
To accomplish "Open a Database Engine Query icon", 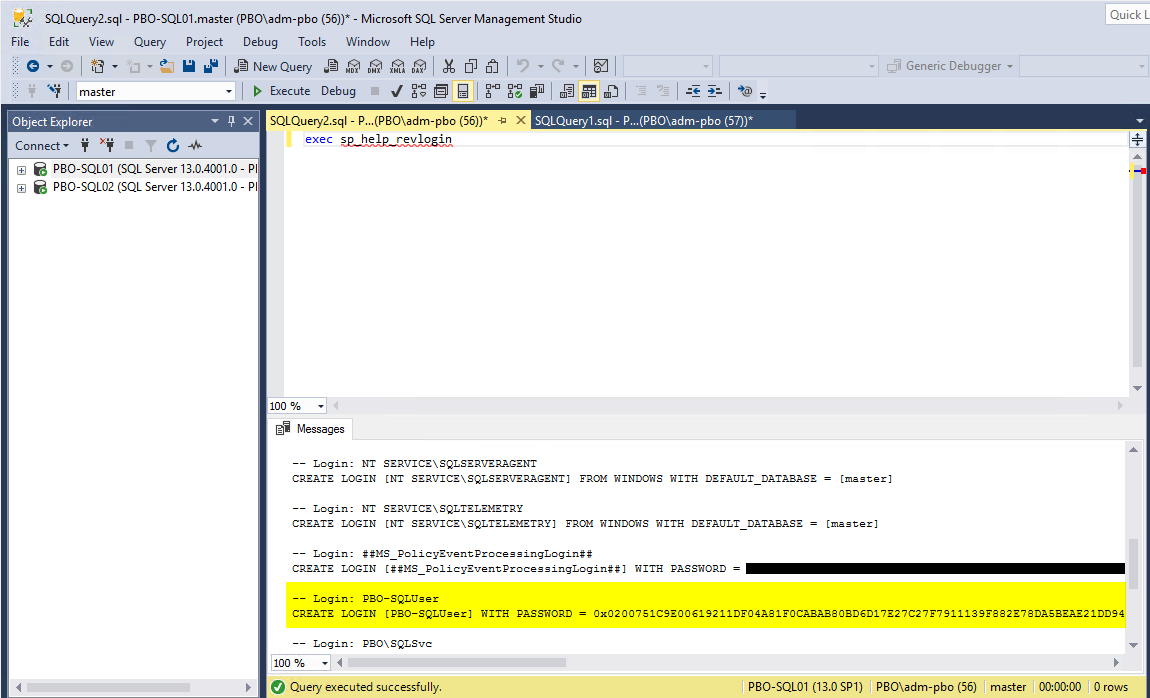I will tap(332, 66).
